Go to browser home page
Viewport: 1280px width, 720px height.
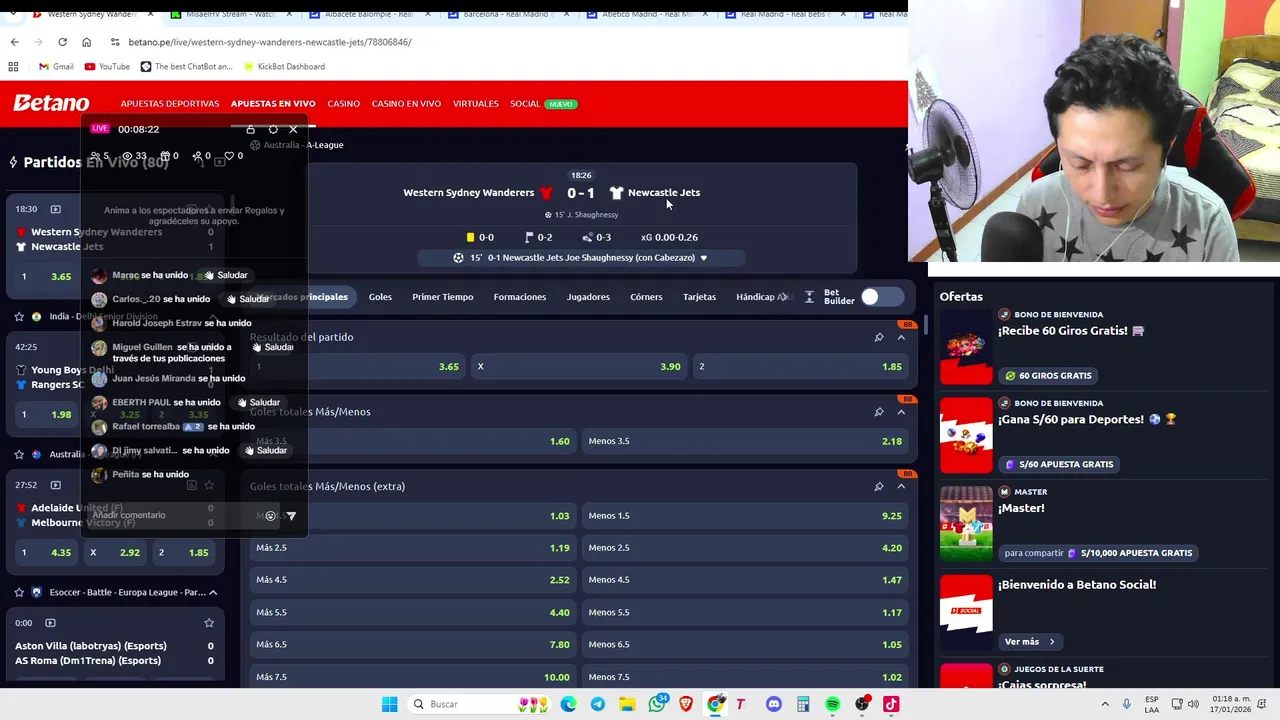86,42
